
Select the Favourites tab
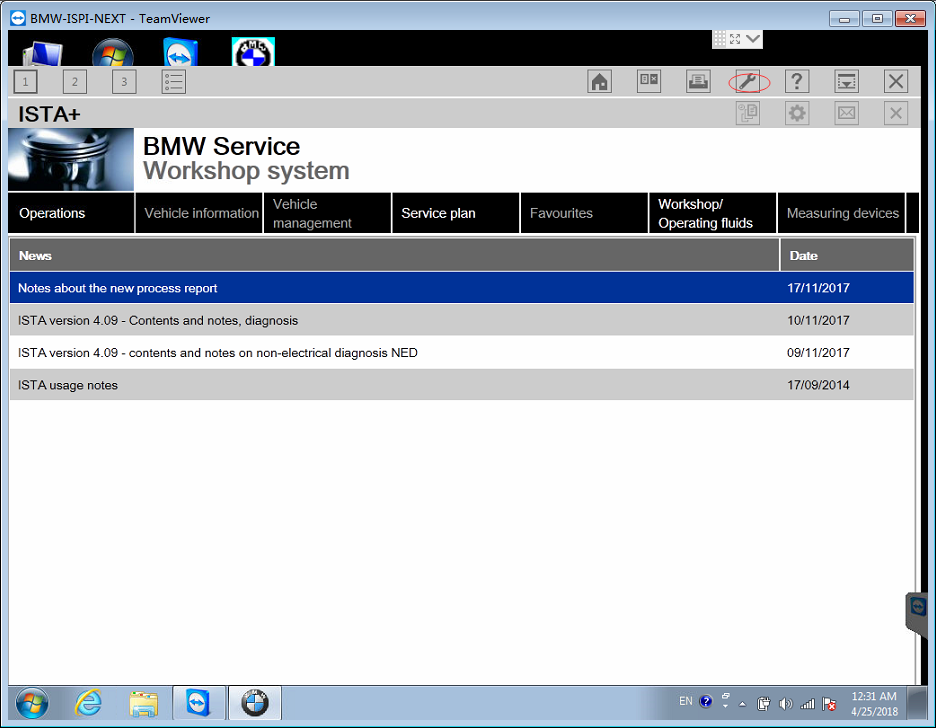(x=584, y=213)
